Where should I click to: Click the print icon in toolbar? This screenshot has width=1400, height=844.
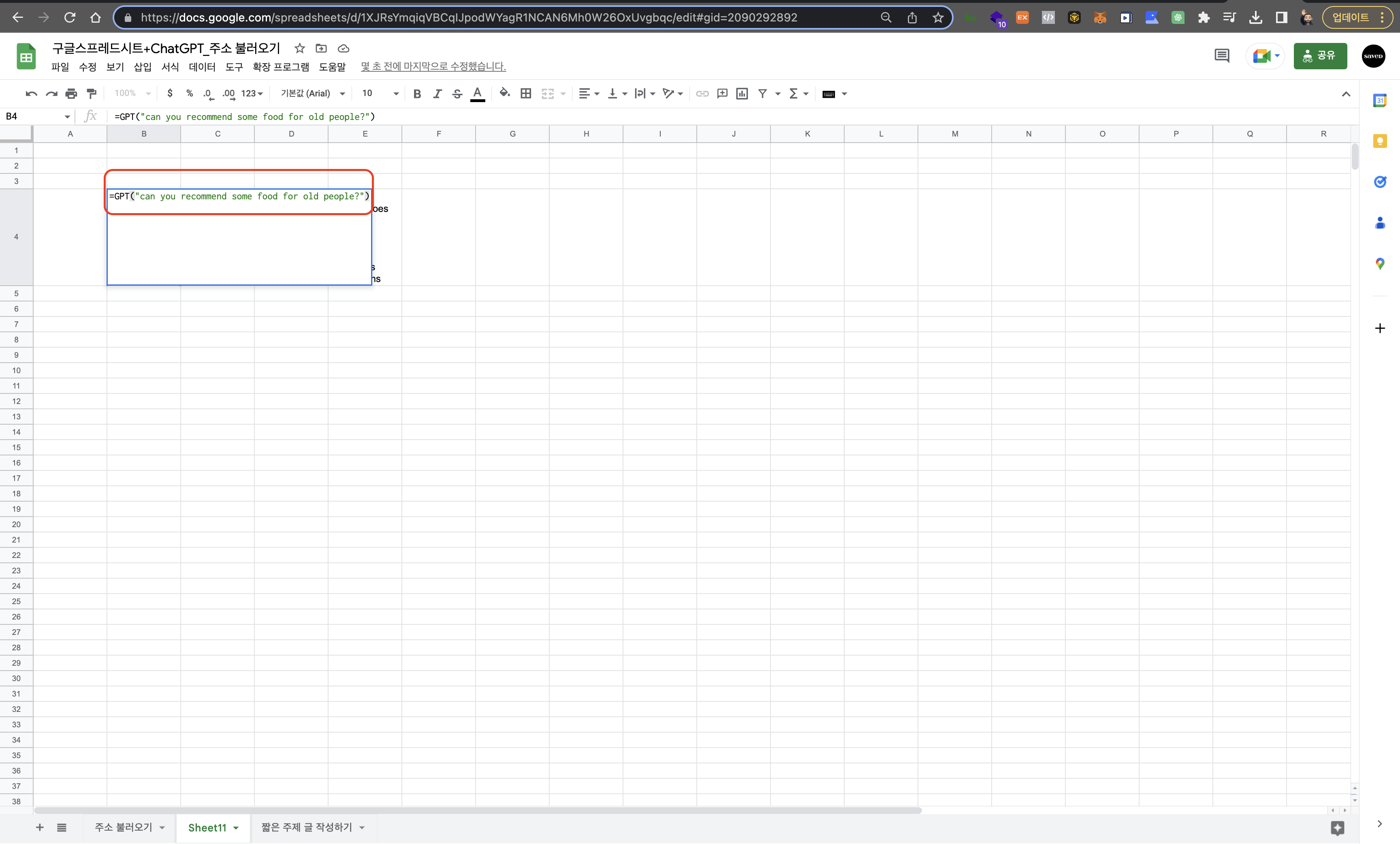71,94
